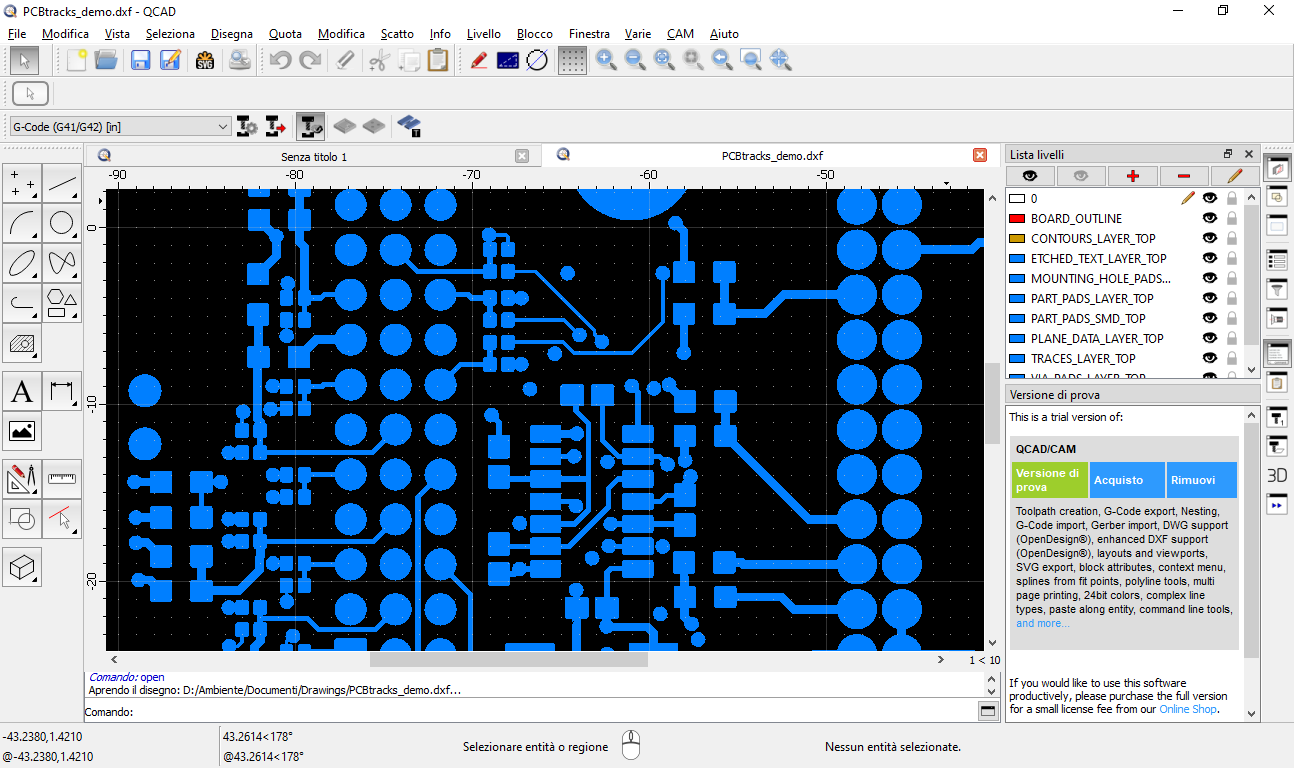
Task: Click the Add layer plus button
Action: coord(1133,176)
